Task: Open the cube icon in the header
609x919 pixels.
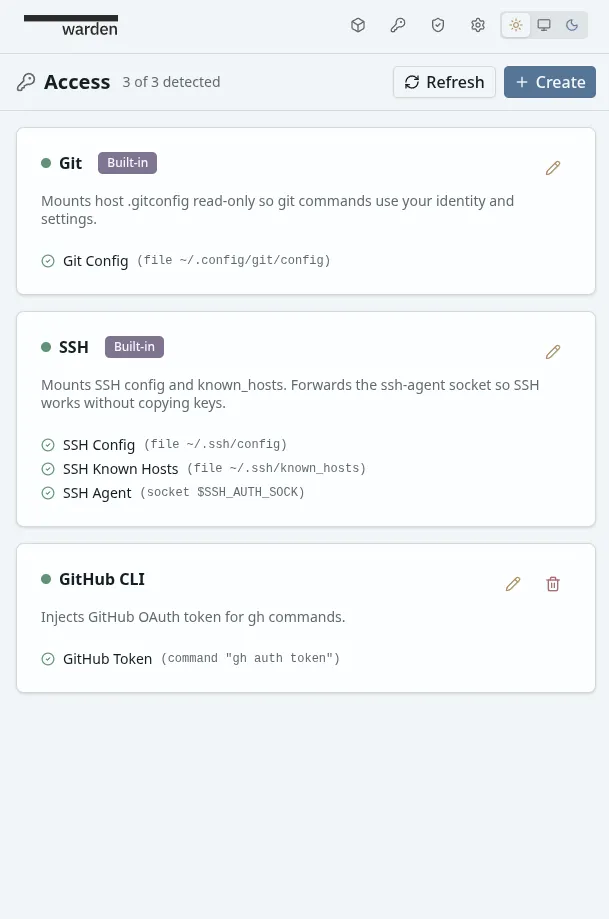Action: (x=358, y=25)
